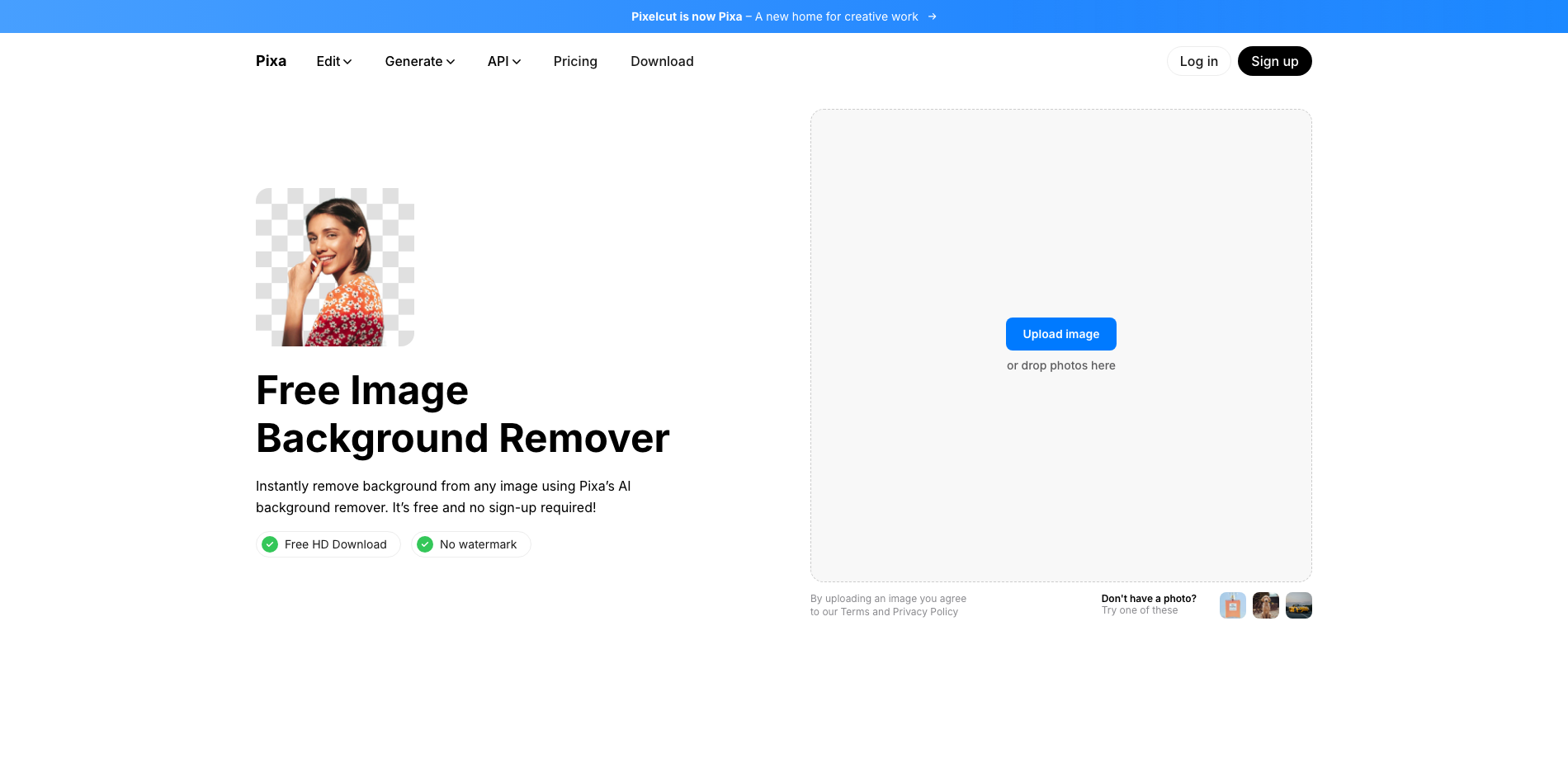Expand the API dropdown menu
Image resolution: width=1568 pixels, height=767 pixels.
pos(504,61)
